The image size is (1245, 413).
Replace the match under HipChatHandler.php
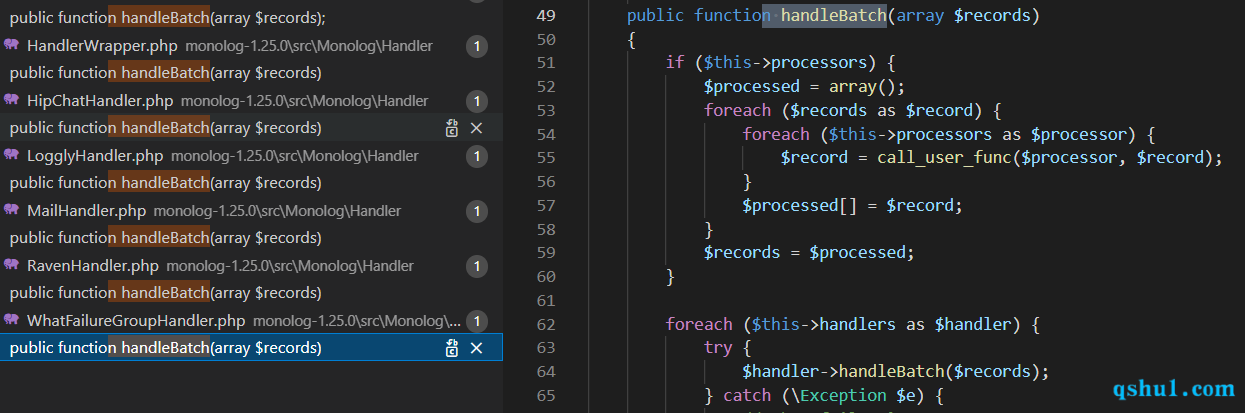click(x=452, y=128)
